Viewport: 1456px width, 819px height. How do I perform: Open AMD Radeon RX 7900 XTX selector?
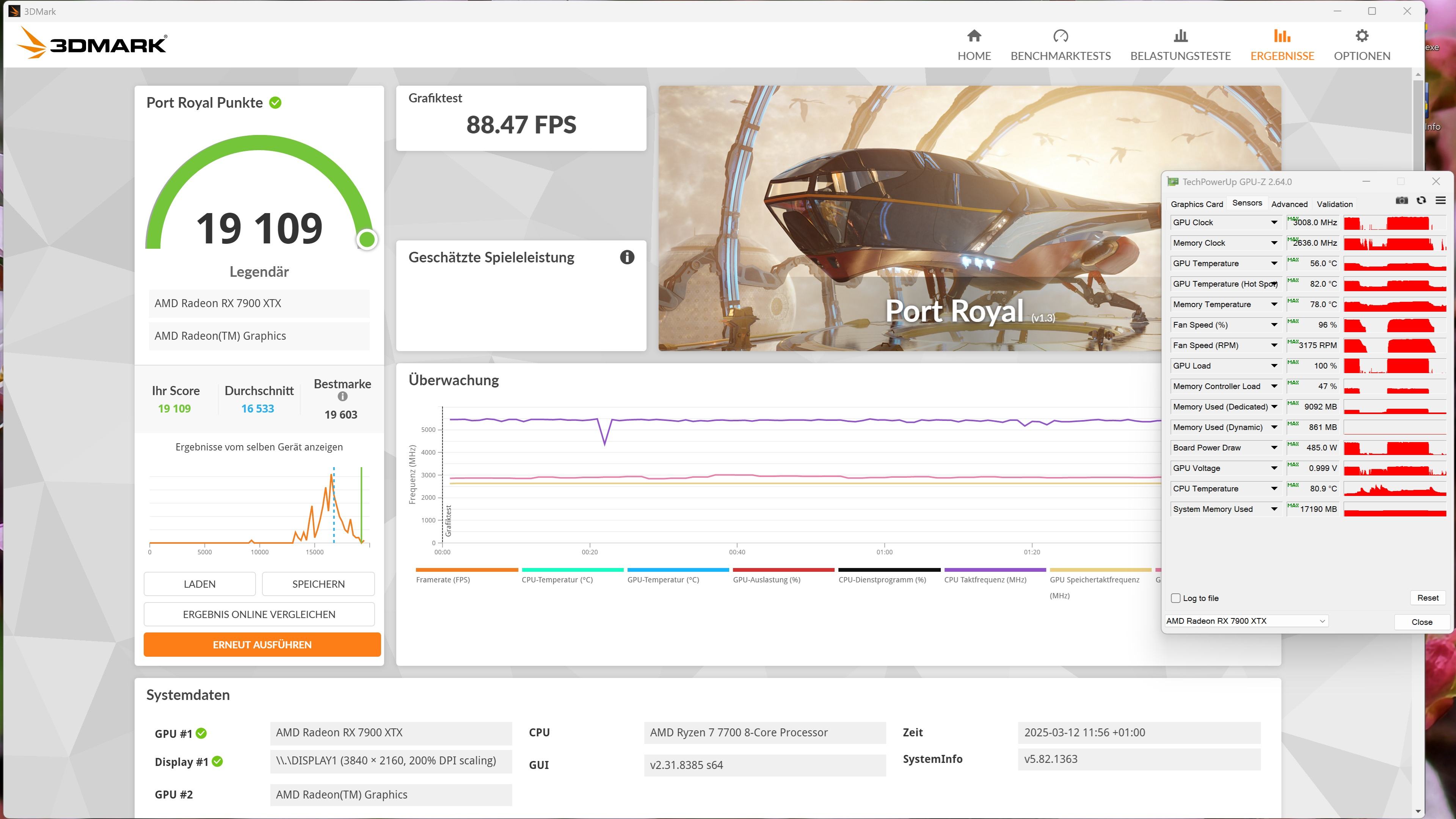click(x=1246, y=621)
